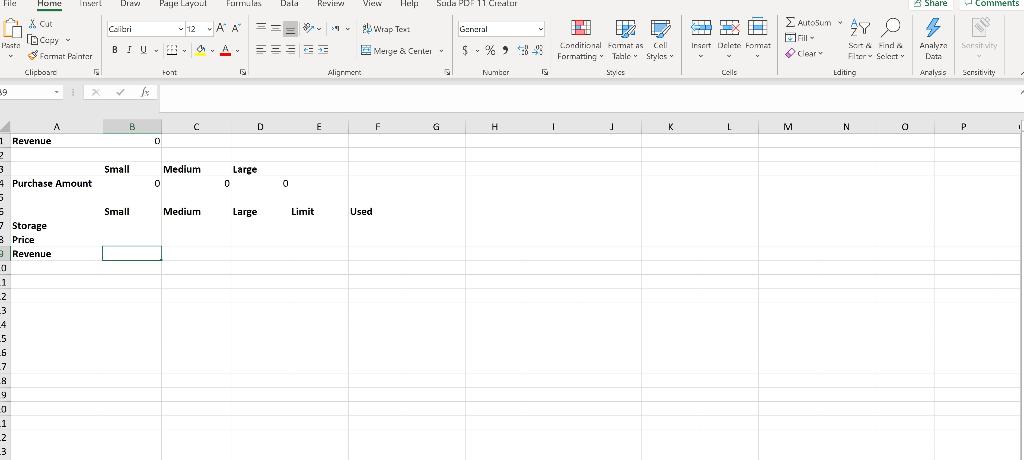Toggle Underline formatting
Screen dimensions: 1024x460
click(142, 50)
